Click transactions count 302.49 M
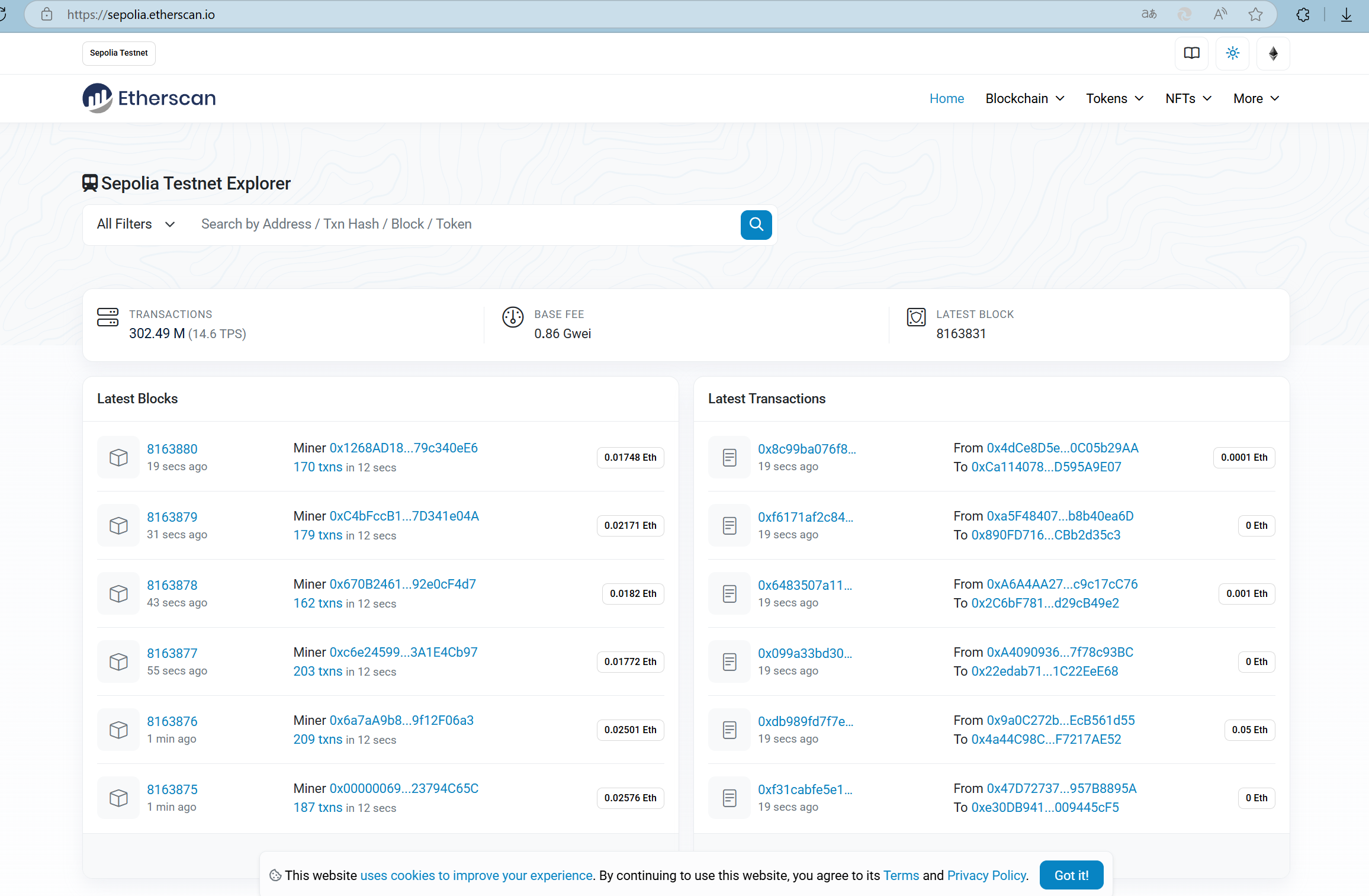 [x=157, y=333]
